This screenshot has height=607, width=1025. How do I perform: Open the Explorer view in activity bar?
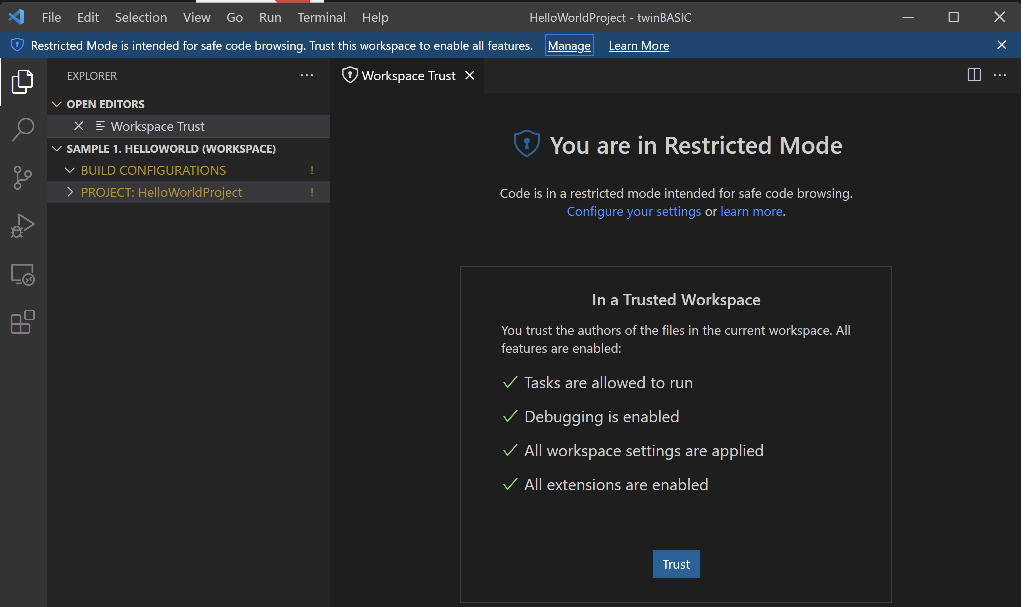22,82
